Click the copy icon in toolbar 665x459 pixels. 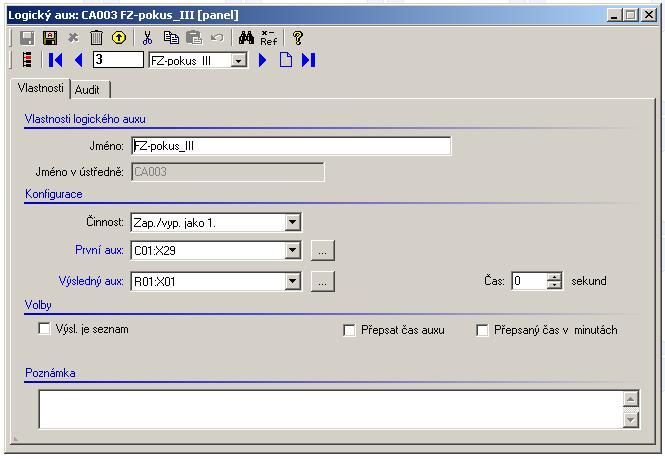pos(171,38)
